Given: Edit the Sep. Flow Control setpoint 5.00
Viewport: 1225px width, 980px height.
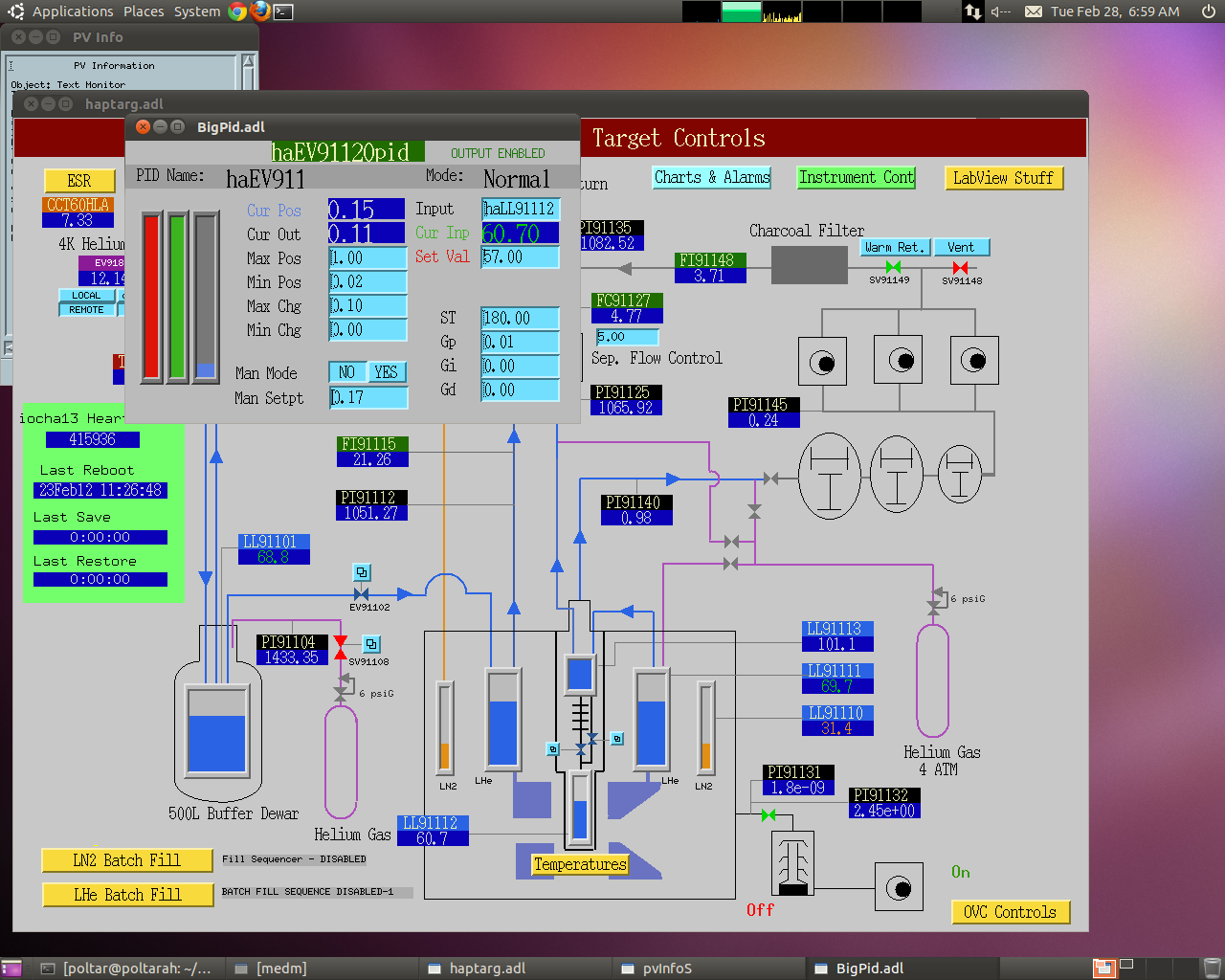Looking at the screenshot, I should [627, 337].
